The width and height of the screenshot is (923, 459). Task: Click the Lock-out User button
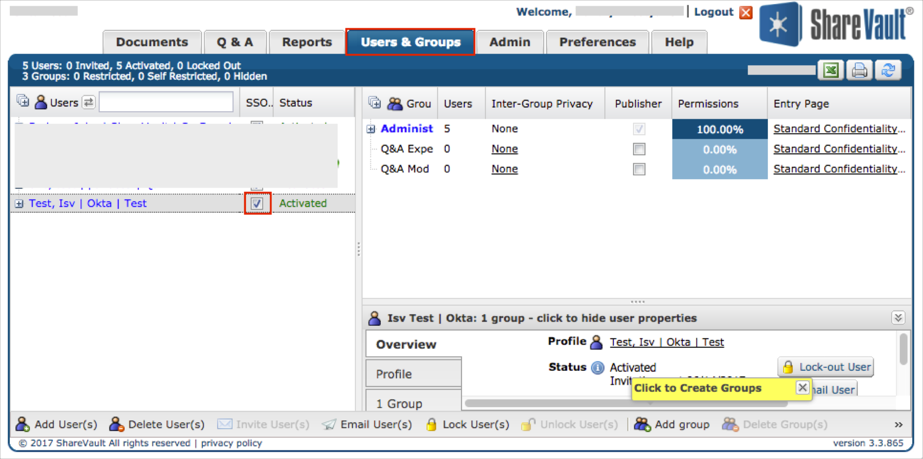pos(825,367)
